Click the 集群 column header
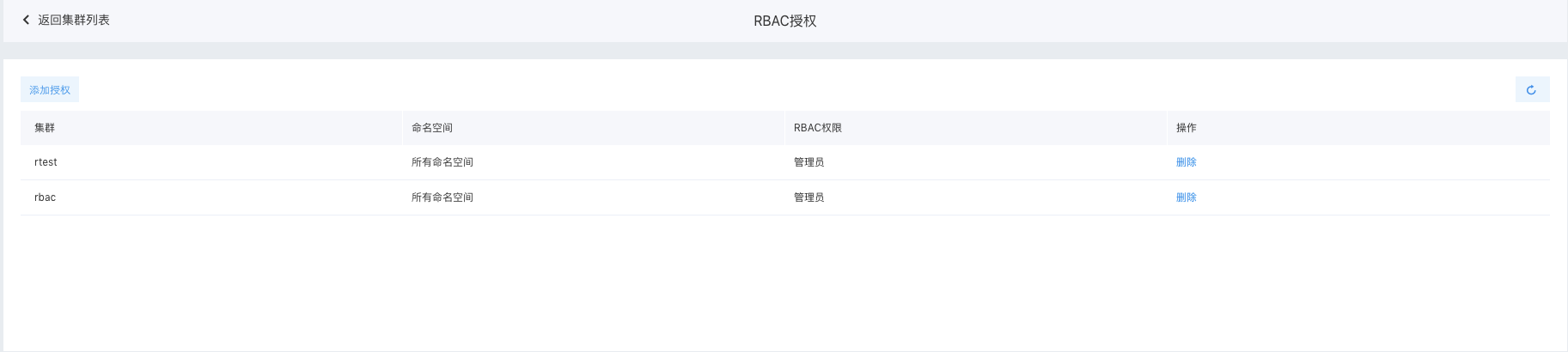This screenshot has width=1568, height=352. click(45, 128)
